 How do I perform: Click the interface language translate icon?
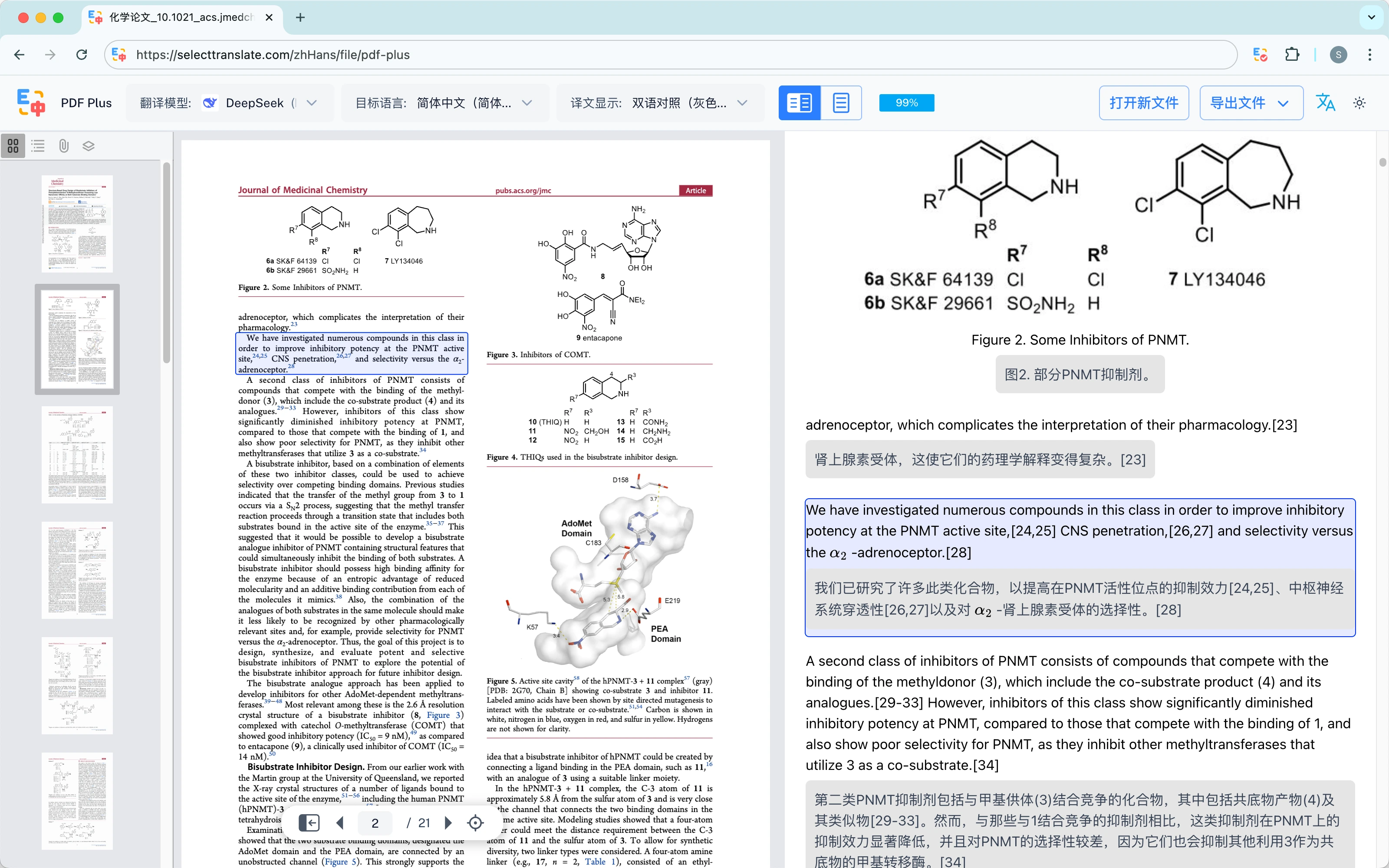coord(1325,103)
